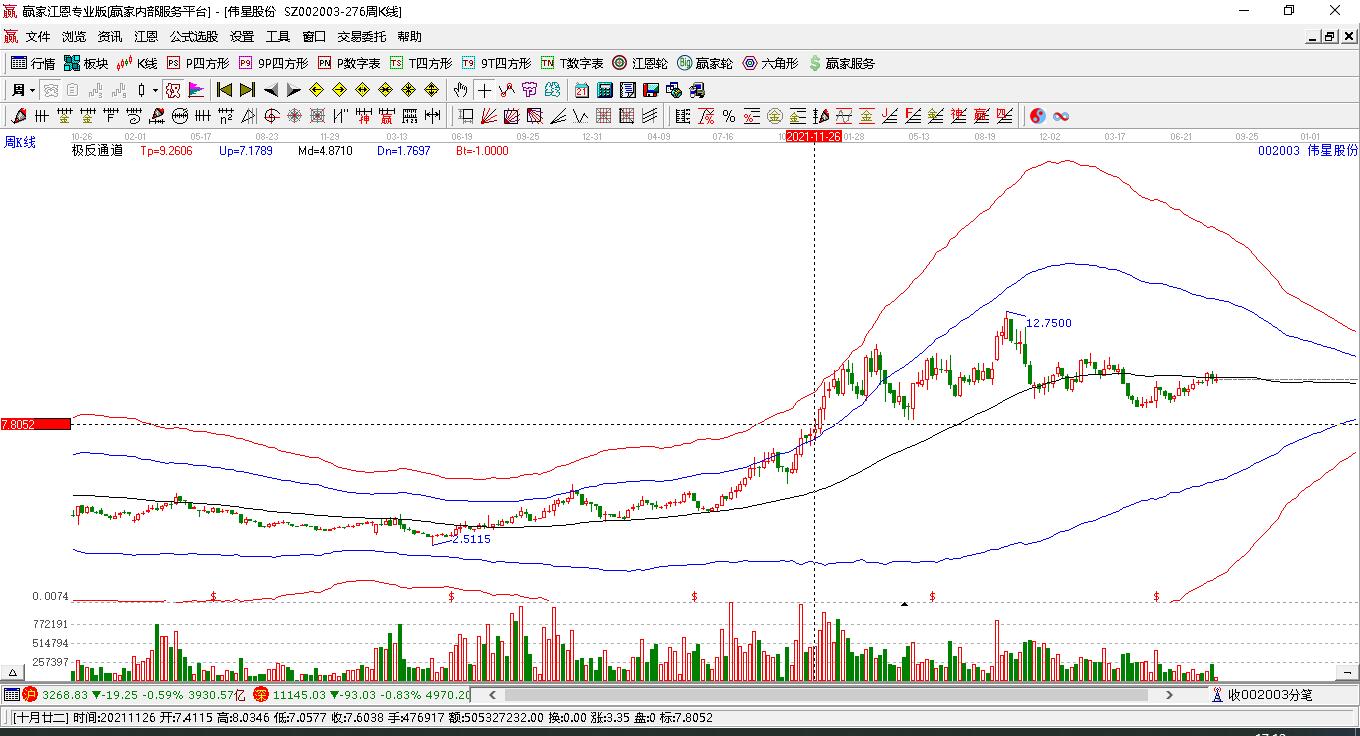Click the purple 字 character icon
Image resolution: width=1360 pixels, height=736 pixels.
pos(530,90)
